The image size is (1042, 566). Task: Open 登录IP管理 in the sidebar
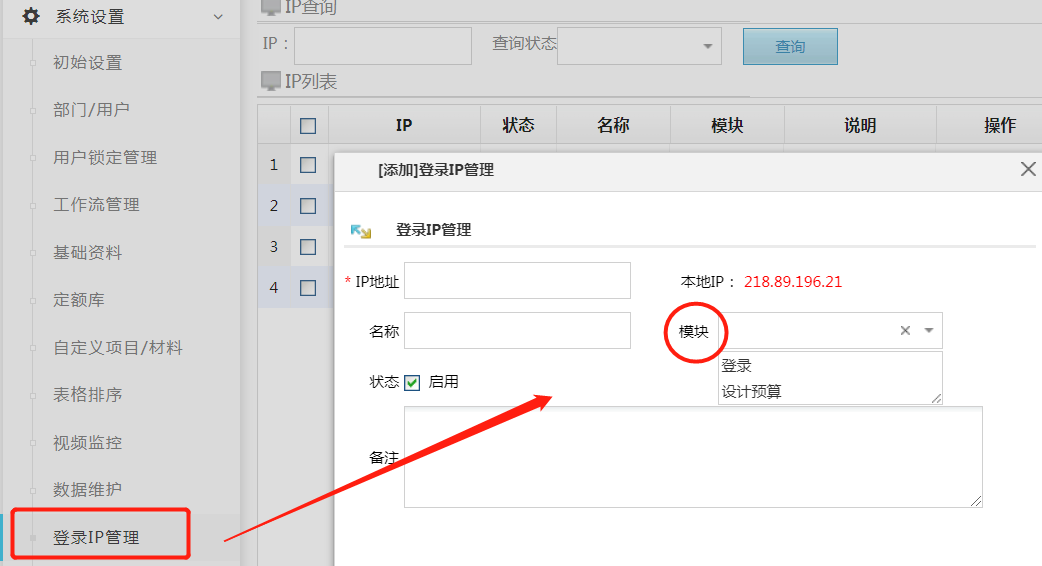(x=96, y=537)
